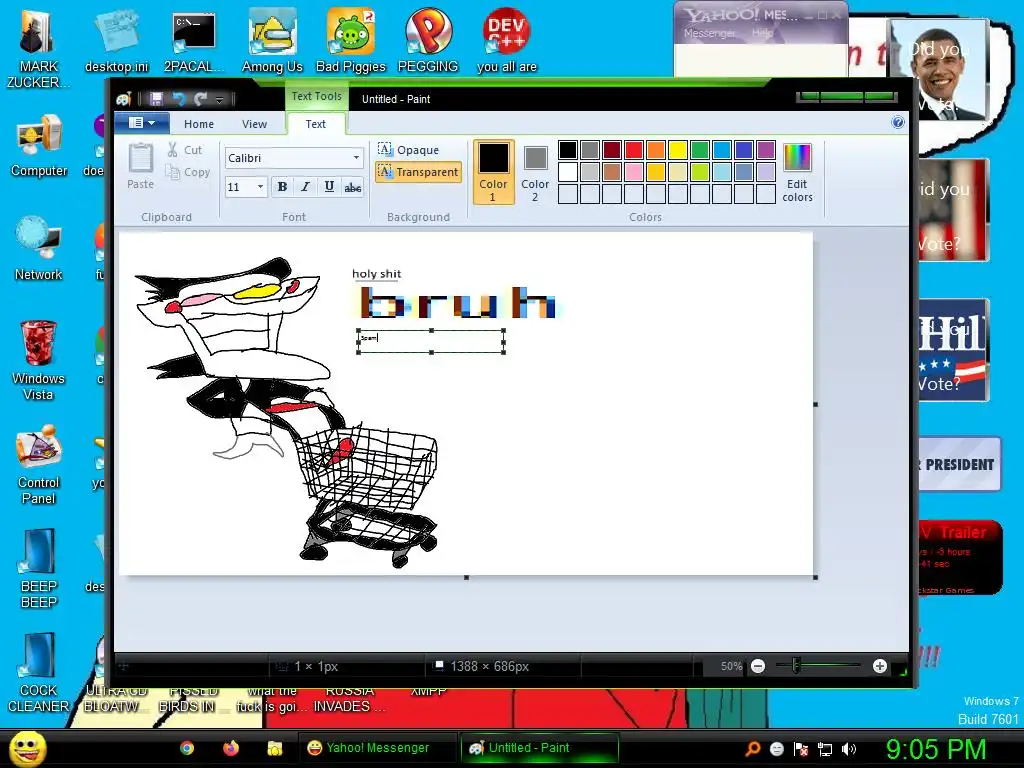Open MARK ZUCKER desktop icon
The height and width of the screenshot is (768, 1024).
pos(38,49)
